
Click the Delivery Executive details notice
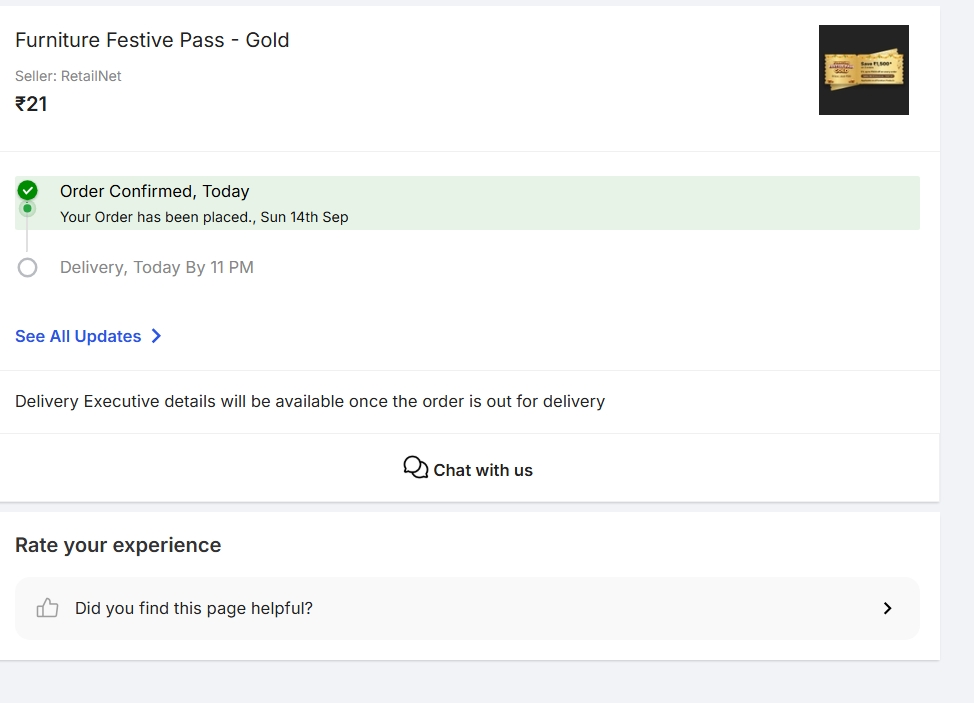tap(310, 402)
